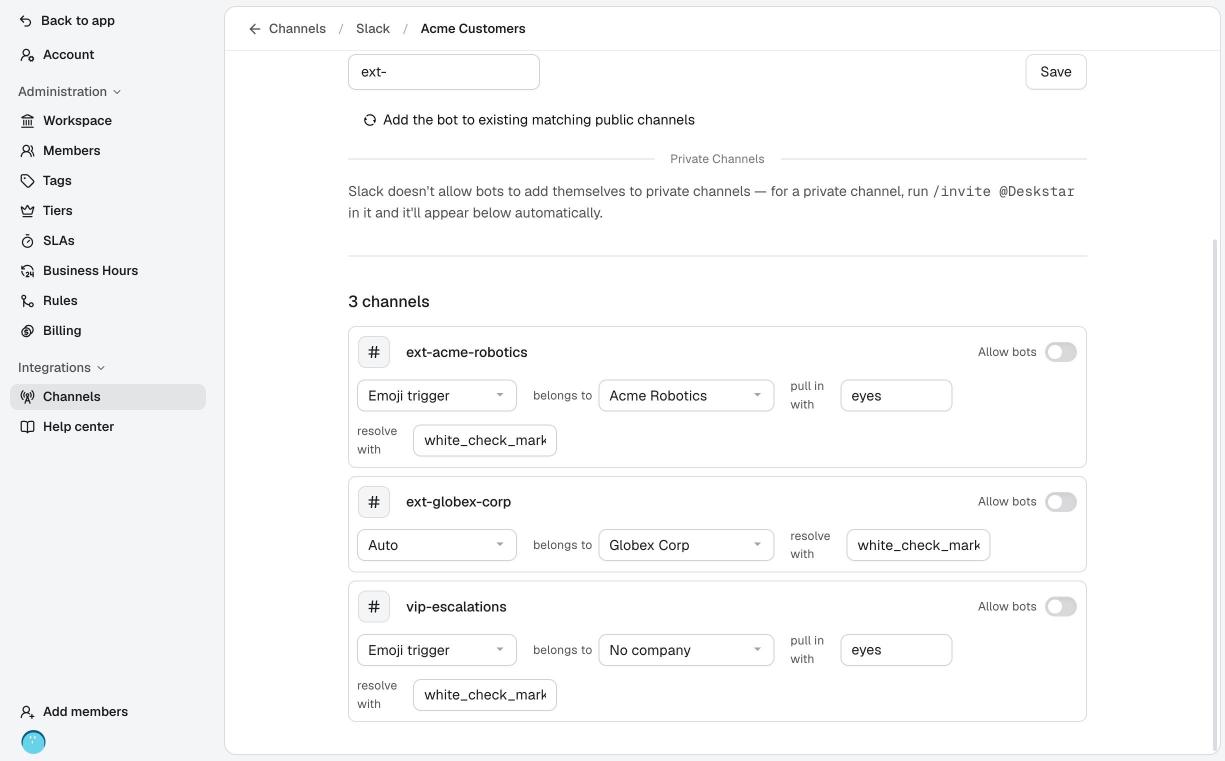Click the ext-globex-corp channel name
The height and width of the screenshot is (761, 1225).
click(x=458, y=502)
